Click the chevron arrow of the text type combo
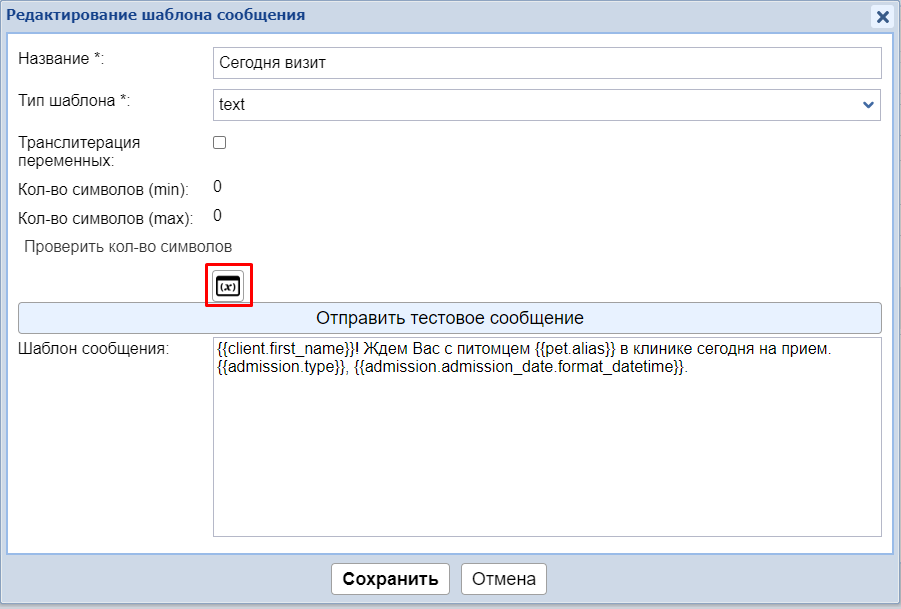Viewport: 901px width, 609px height. [868, 104]
